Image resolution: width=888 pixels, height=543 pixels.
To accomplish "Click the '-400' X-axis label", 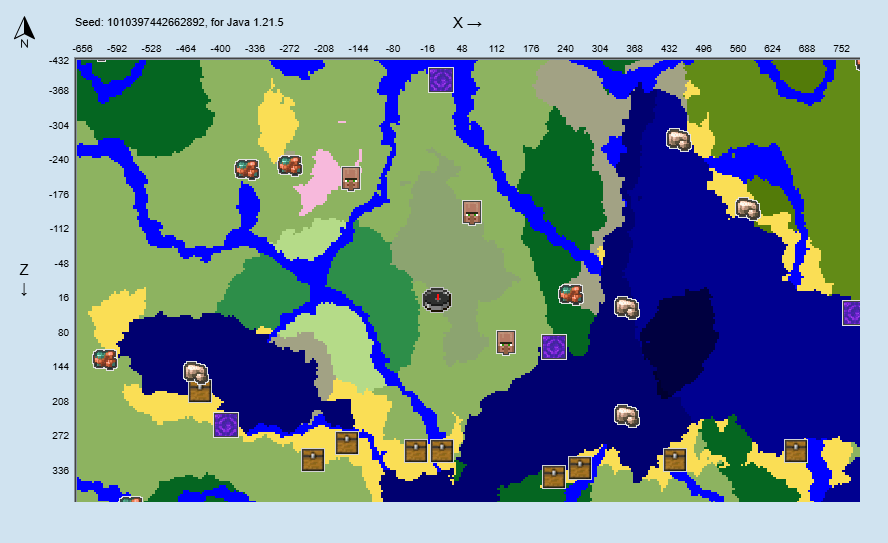I will 220,49.
